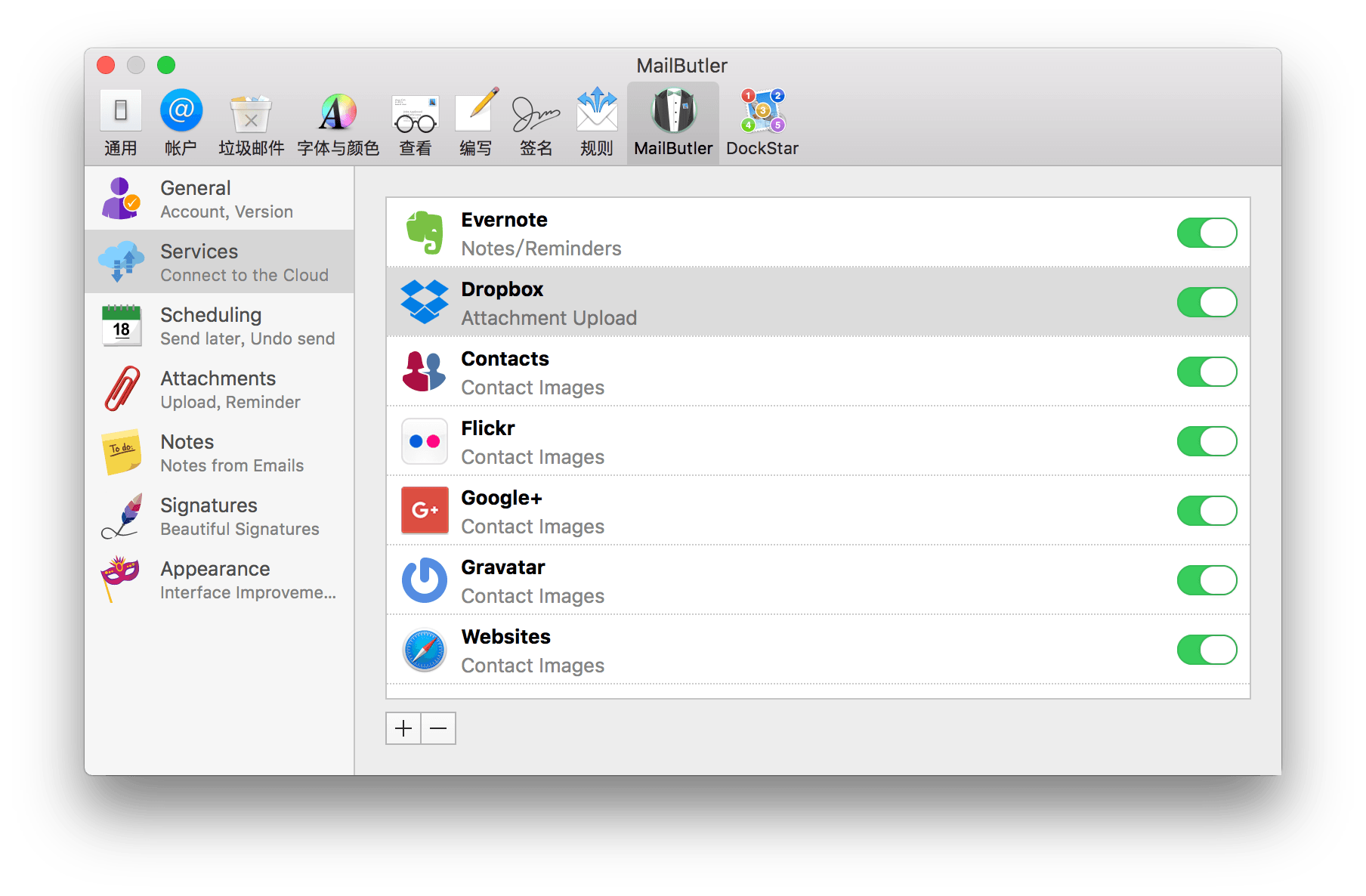Select Scheduling in the sidebar
1366x896 pixels.
(x=219, y=325)
